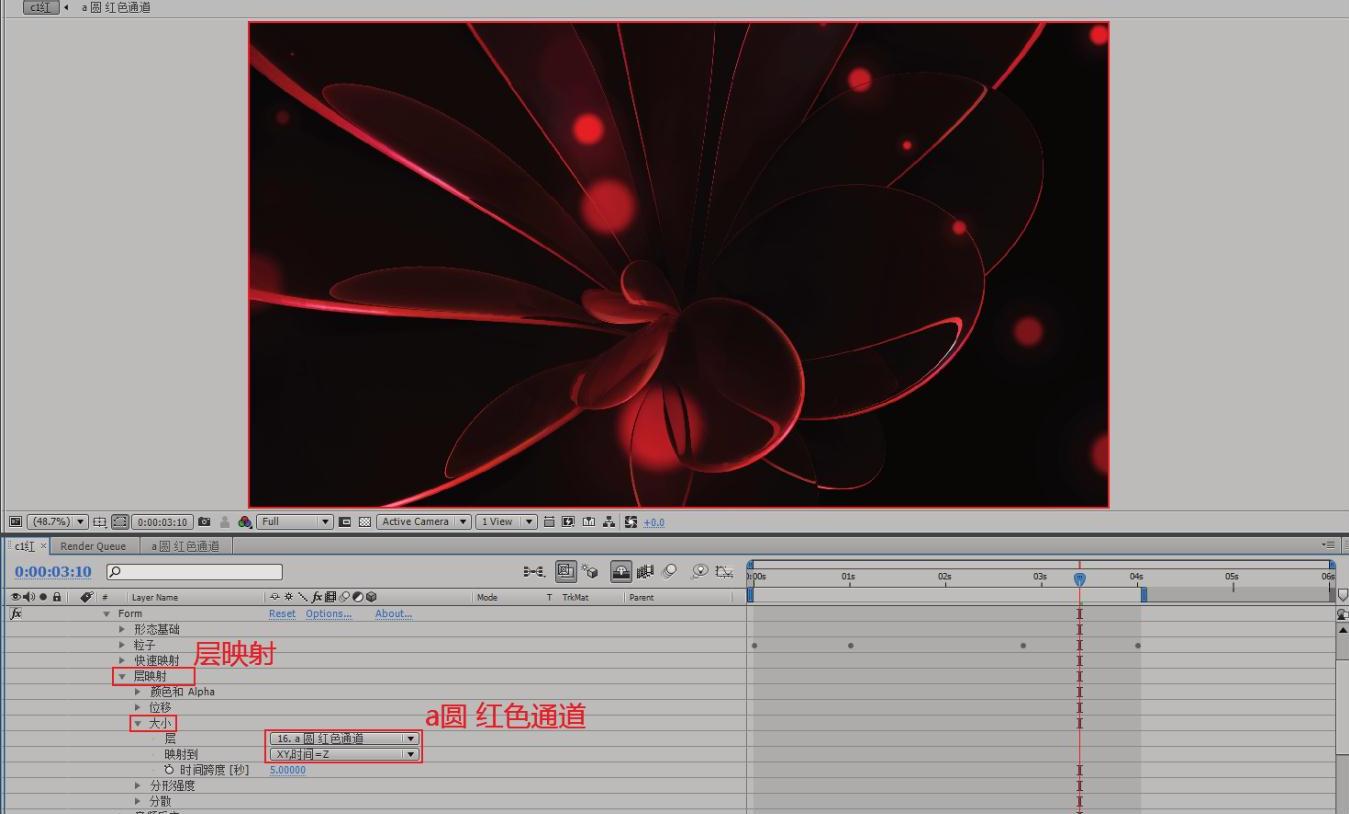The height and width of the screenshot is (814, 1349).
Task: Click the Composition Flowchart icon in viewer bar
Action: (609, 522)
